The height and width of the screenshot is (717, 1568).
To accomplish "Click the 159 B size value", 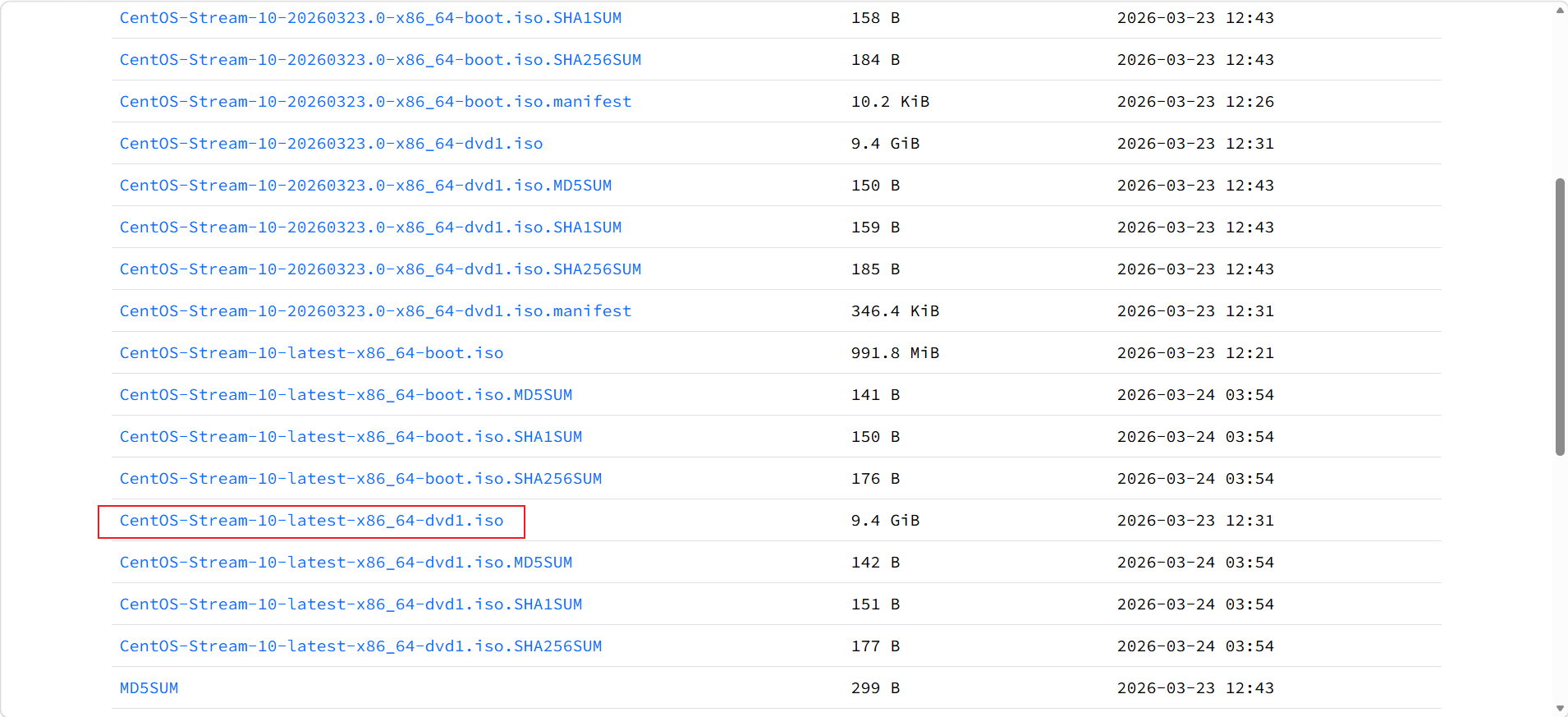I will pyautogui.click(x=875, y=228).
